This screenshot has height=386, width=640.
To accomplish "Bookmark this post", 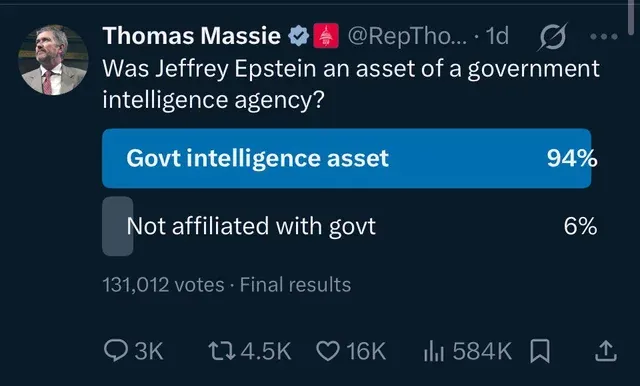I will 540,351.
